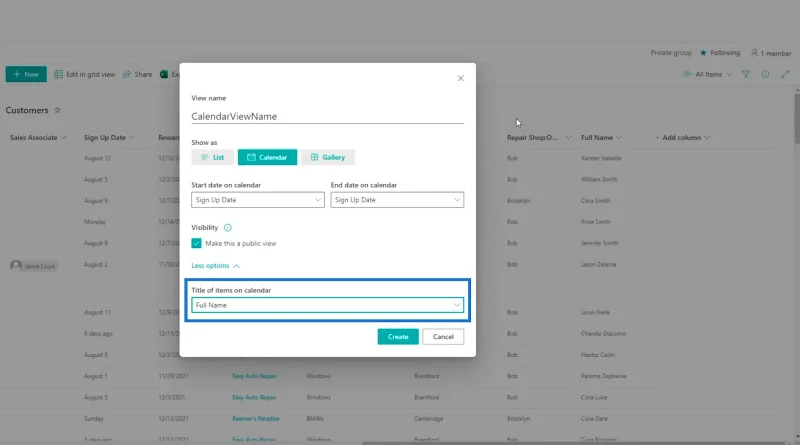The width and height of the screenshot is (800, 445).
Task: Open Easy Auto Repair link in 11/29/2021 row
Action: (x=254, y=376)
